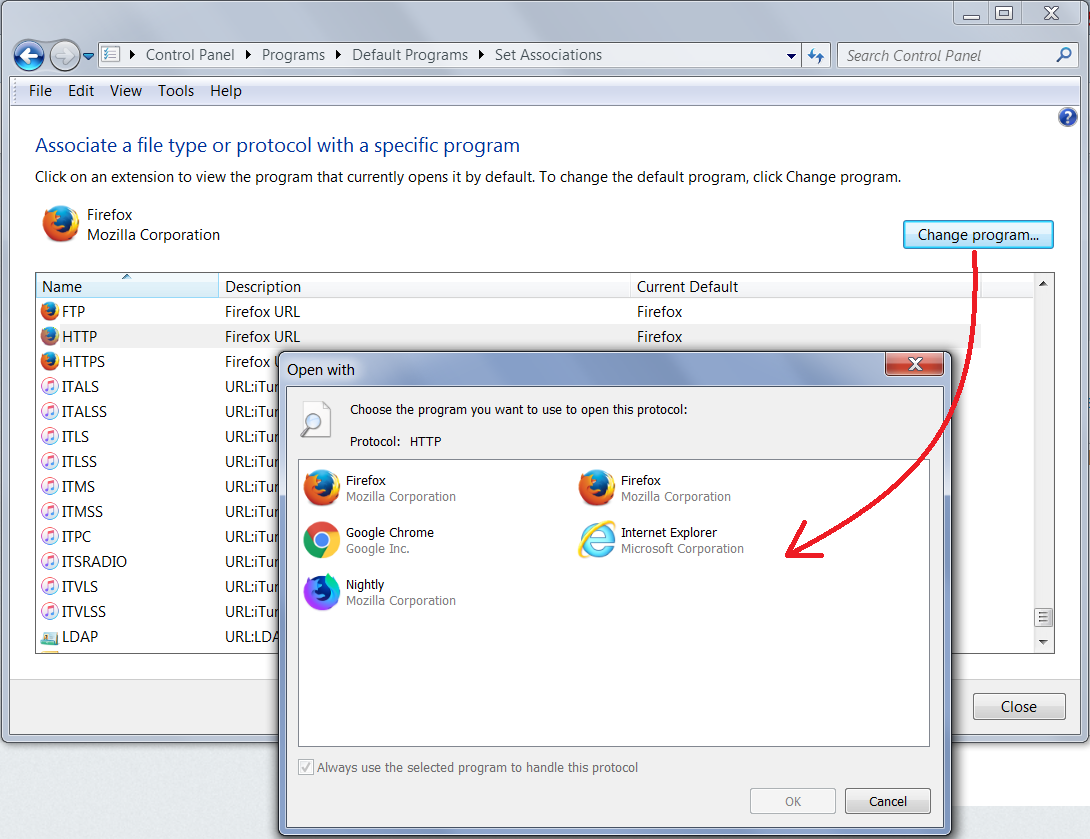The image size is (1090, 839).
Task: Click the Firefox current default cell for HTTP
Action: click(x=660, y=337)
